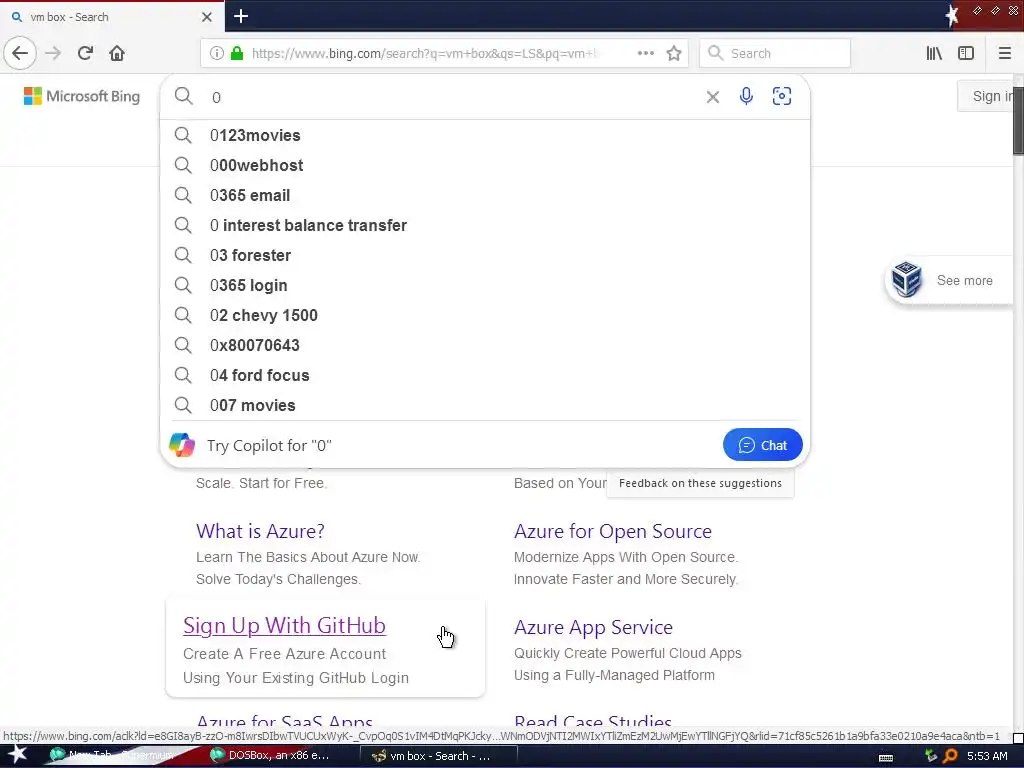Start voice search with microphone icon

tap(746, 97)
